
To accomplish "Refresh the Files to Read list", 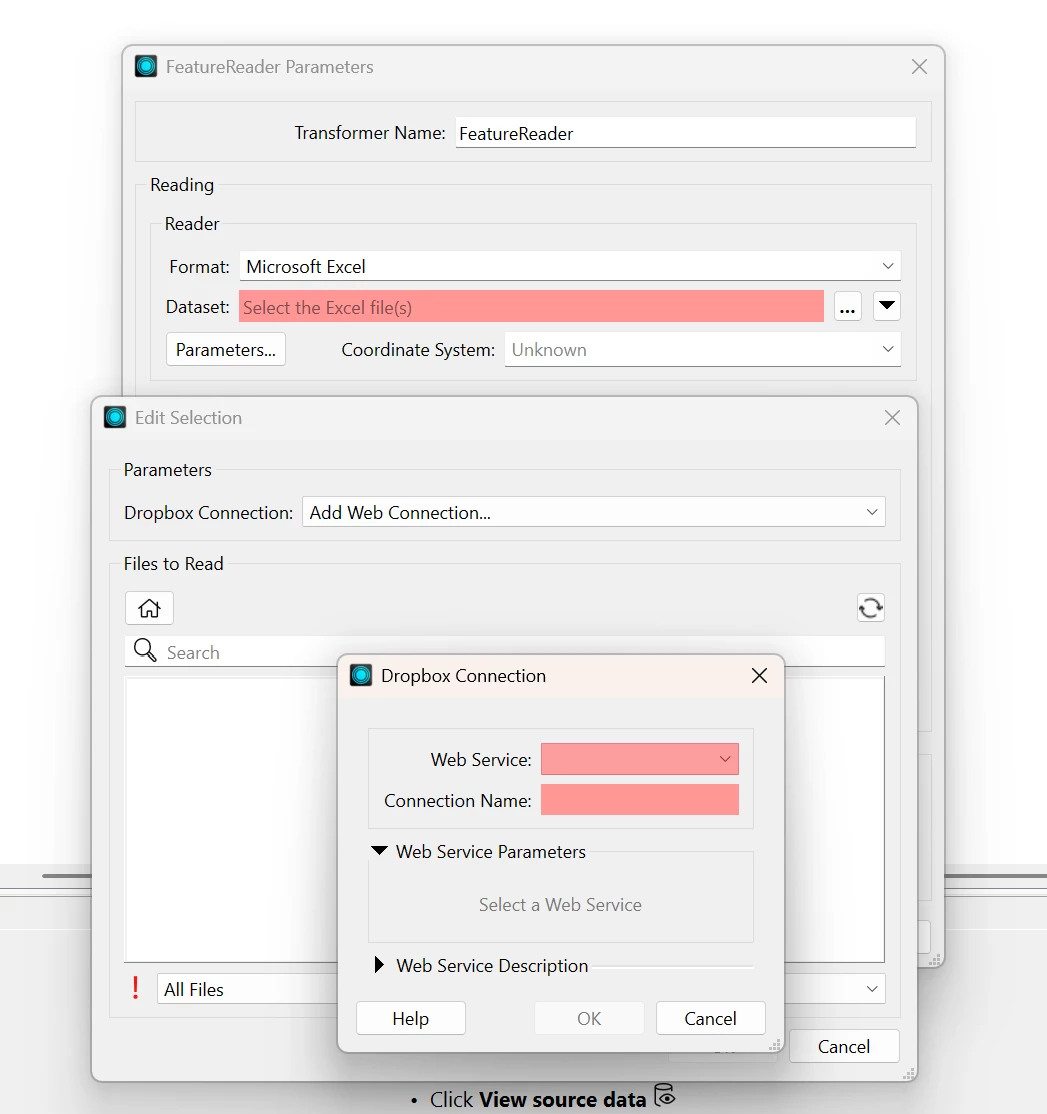I will (870, 607).
